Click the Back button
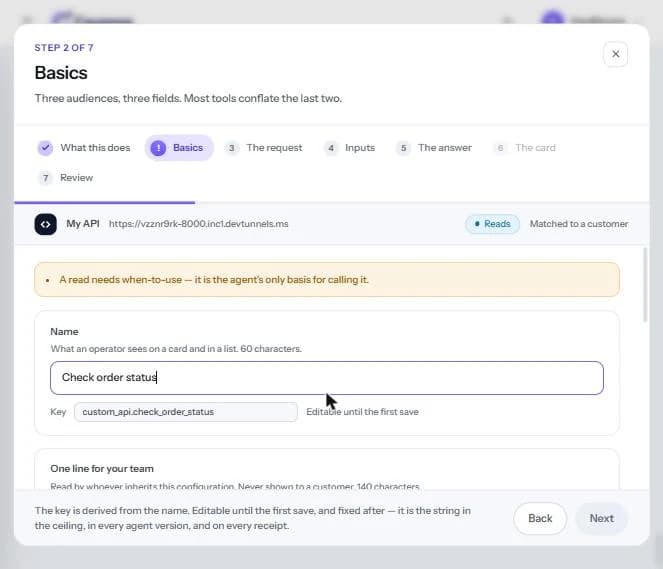Viewport: 663px width, 569px height. 540,518
